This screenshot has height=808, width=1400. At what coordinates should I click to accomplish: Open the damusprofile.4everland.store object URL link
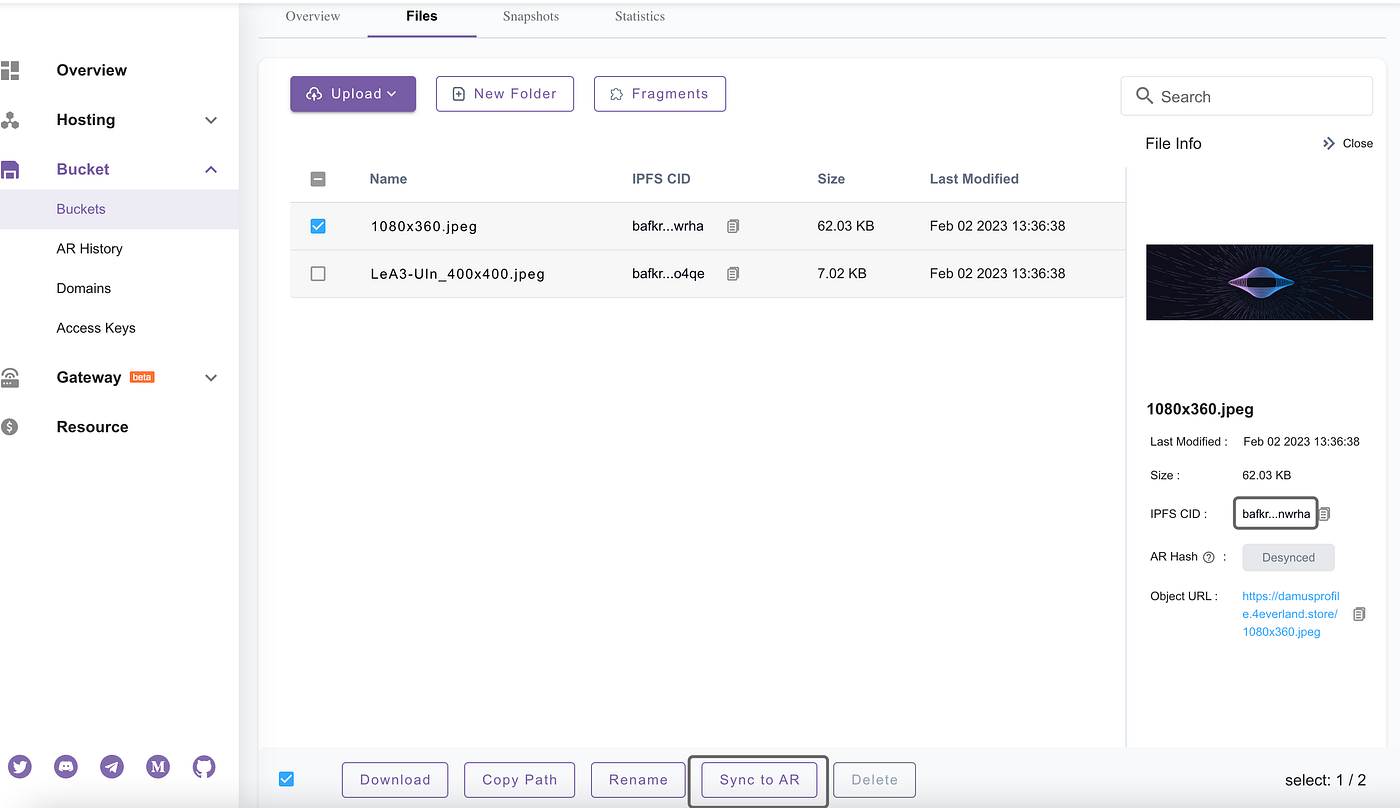tap(1290, 614)
